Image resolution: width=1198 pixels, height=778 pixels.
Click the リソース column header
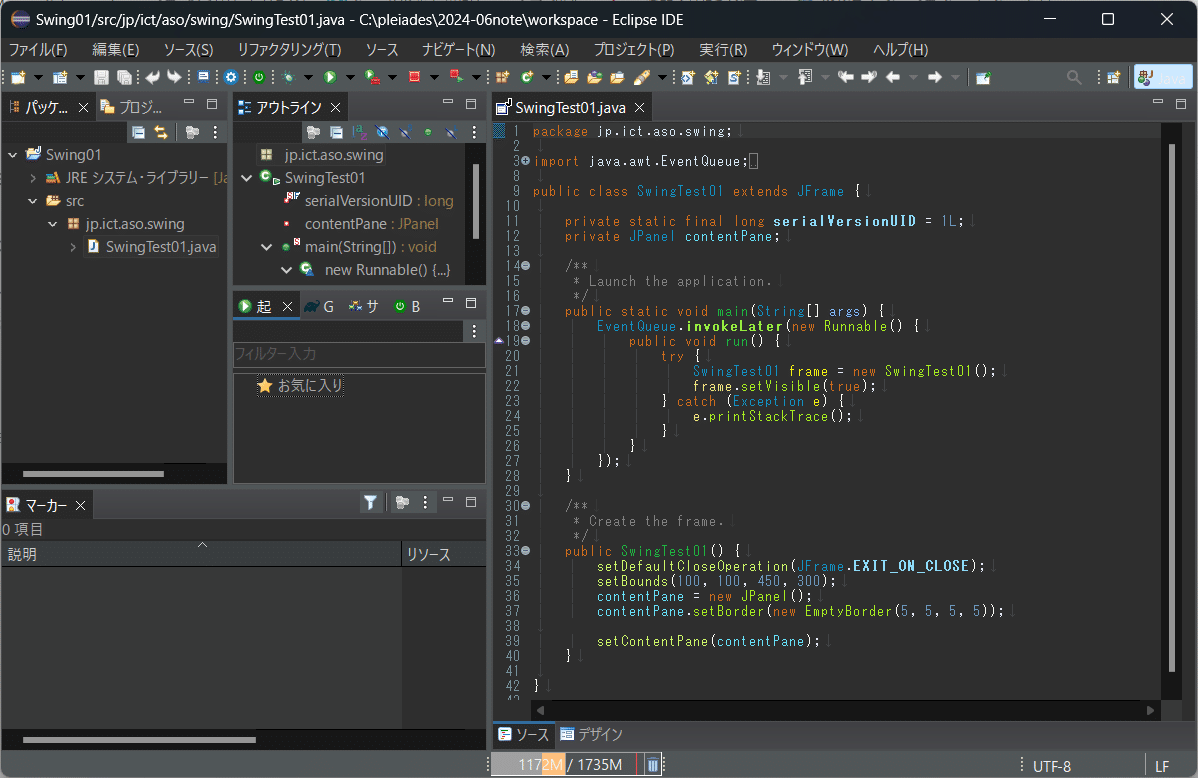(444, 554)
